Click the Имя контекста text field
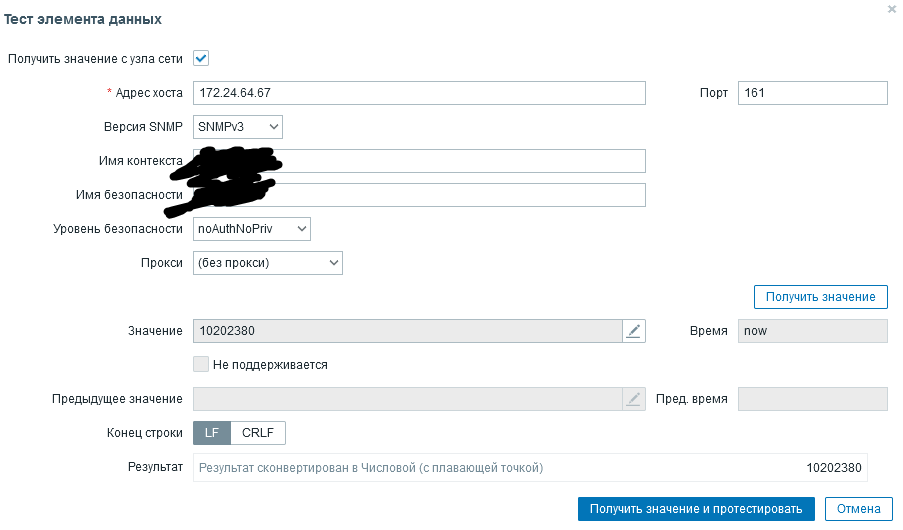Screen dimensions: 903x530 point(460,161)
